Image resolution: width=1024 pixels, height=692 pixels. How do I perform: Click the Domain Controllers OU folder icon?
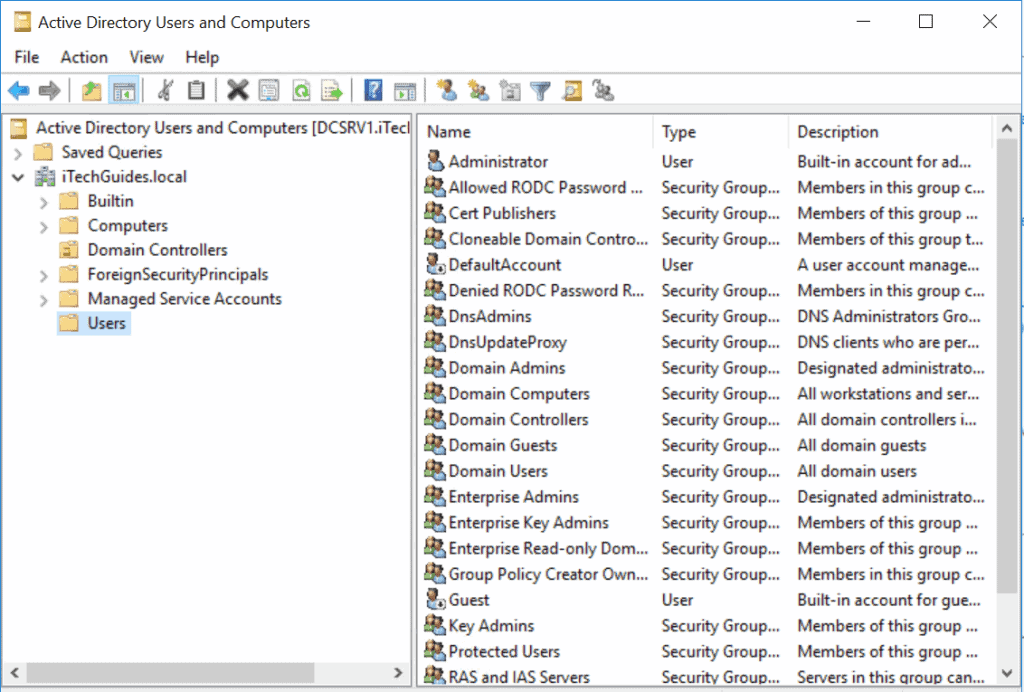pos(69,249)
